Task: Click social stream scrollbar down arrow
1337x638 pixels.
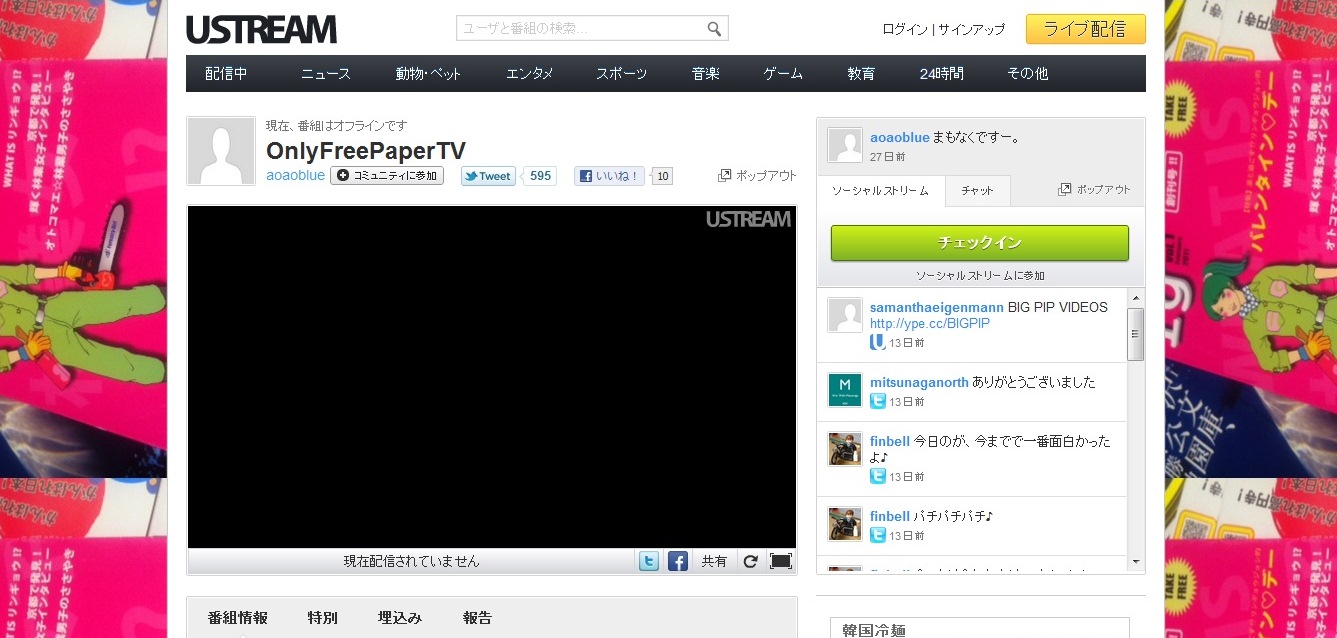Action: 1136,562
